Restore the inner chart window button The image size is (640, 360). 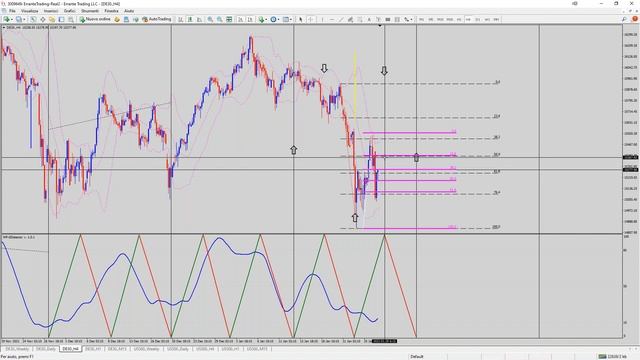tap(632, 11)
